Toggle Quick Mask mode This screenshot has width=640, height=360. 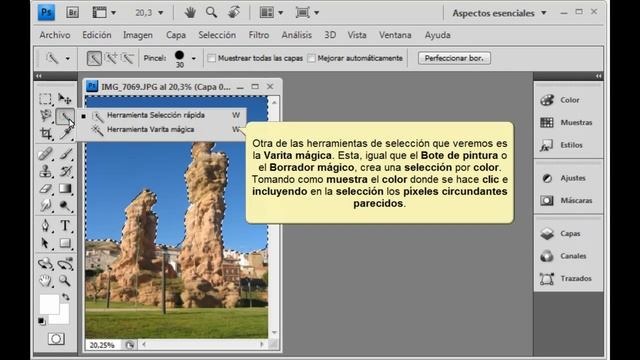point(56,339)
